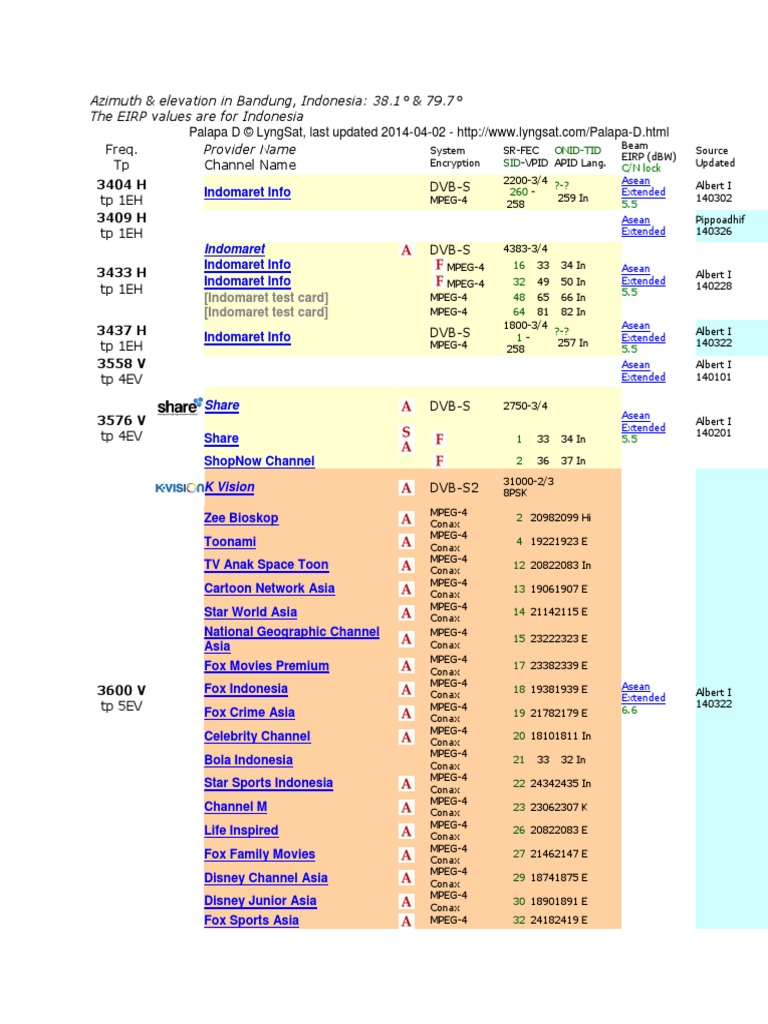Click the A icon for Cartoon Network Asia
Viewport: 768px width, 1024px height.
click(x=406, y=590)
